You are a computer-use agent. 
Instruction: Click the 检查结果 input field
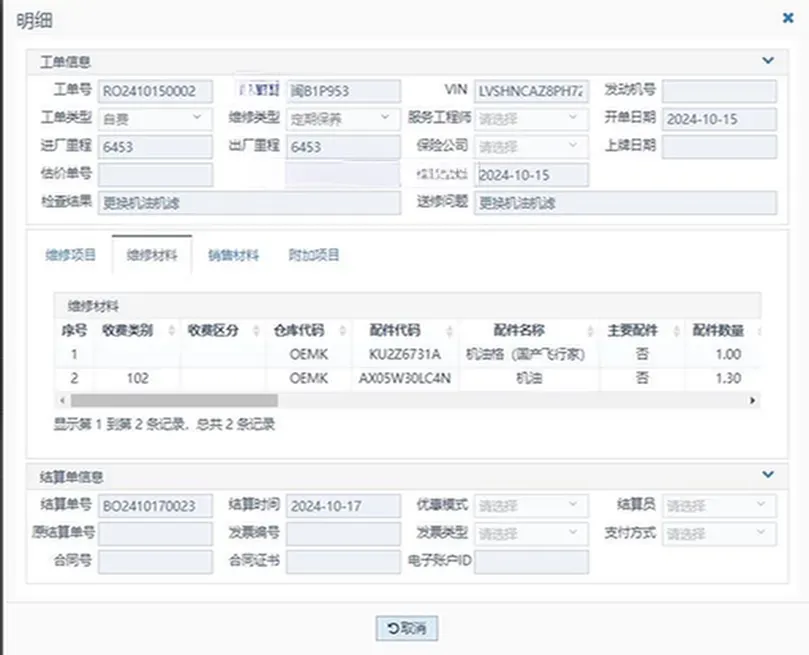pos(249,203)
